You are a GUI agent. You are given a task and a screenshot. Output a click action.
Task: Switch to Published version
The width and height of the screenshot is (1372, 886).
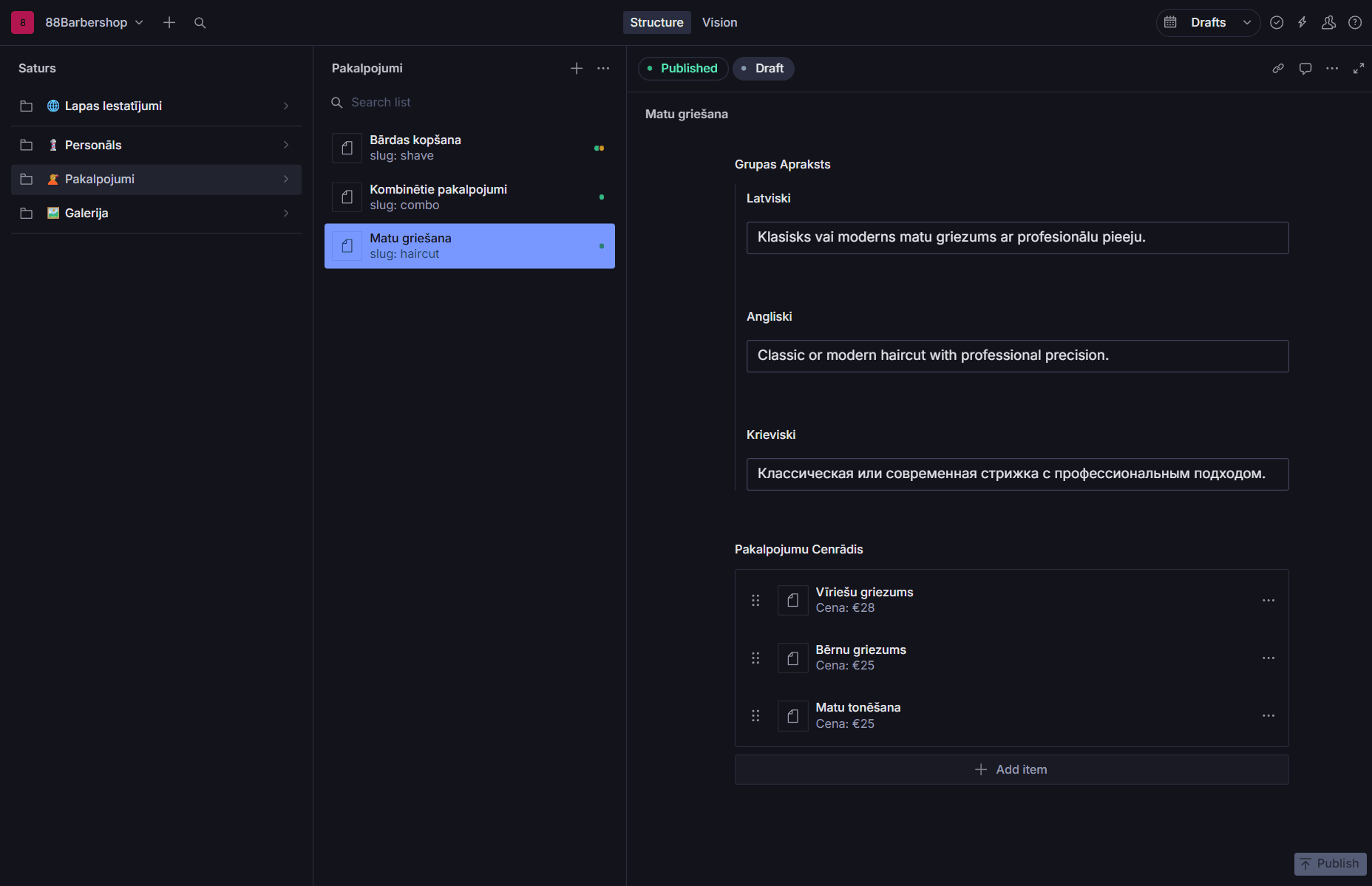pos(682,68)
